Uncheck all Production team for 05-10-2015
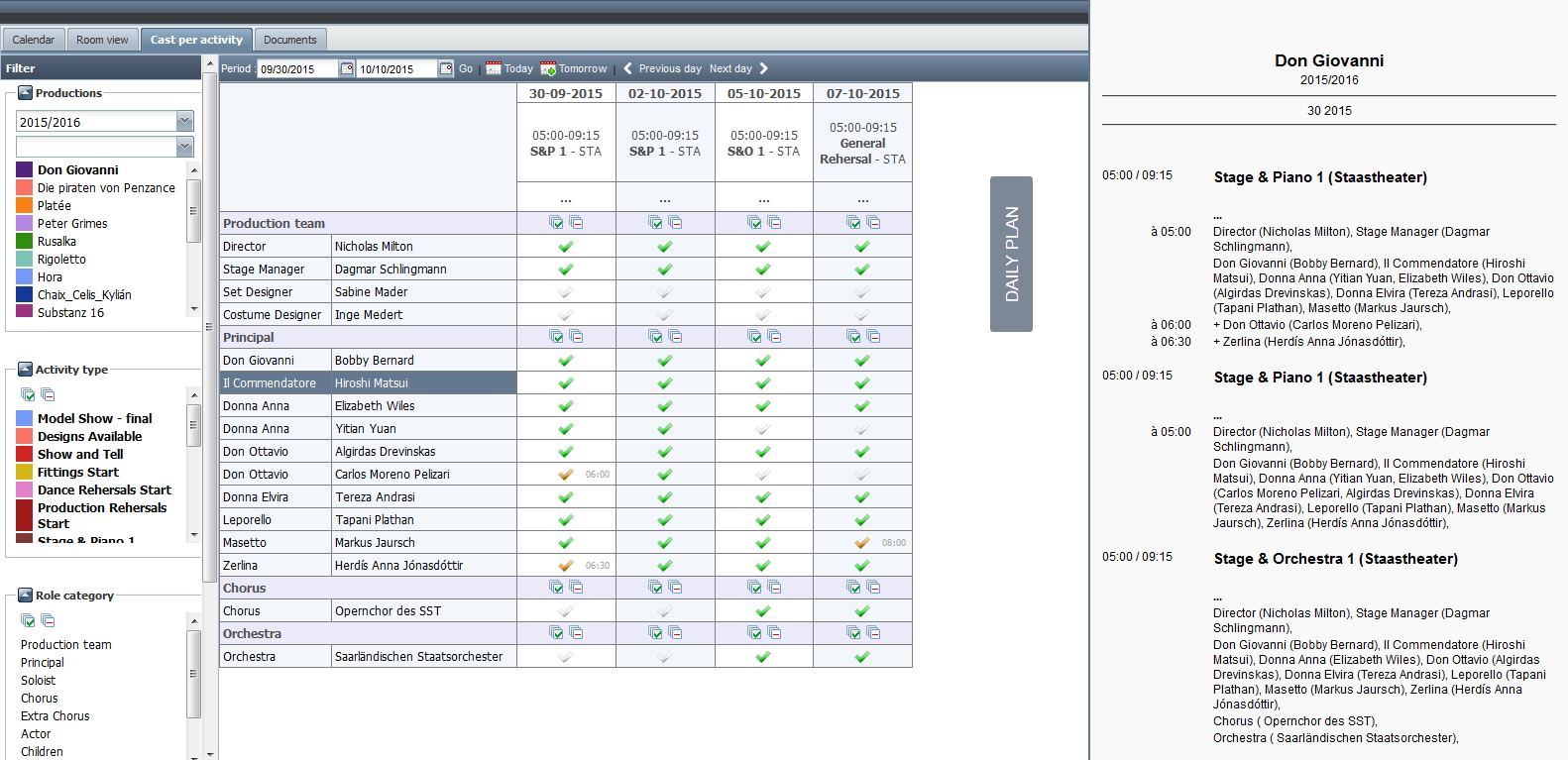The width and height of the screenshot is (1568, 760). (774, 223)
